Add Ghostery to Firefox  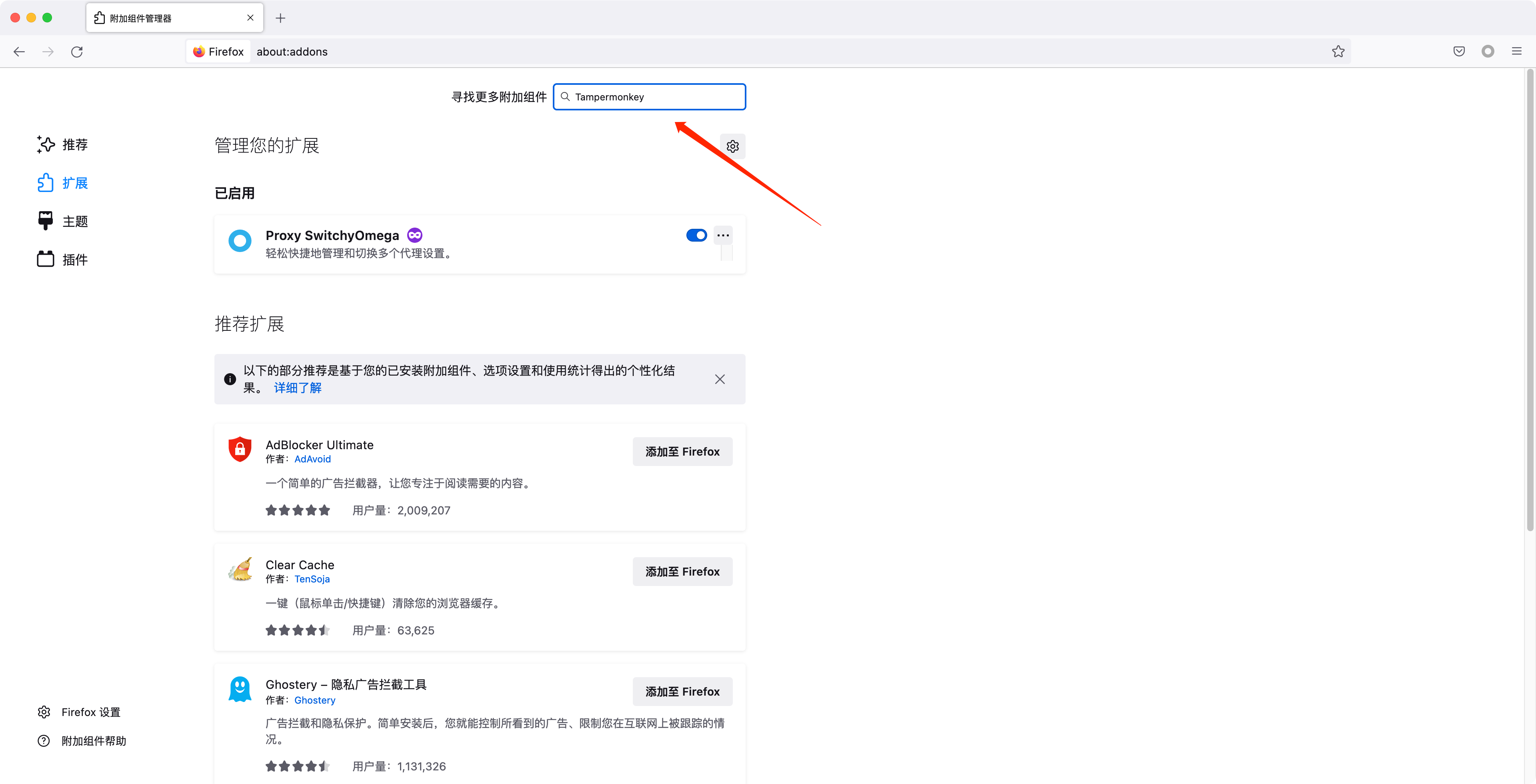(x=682, y=692)
